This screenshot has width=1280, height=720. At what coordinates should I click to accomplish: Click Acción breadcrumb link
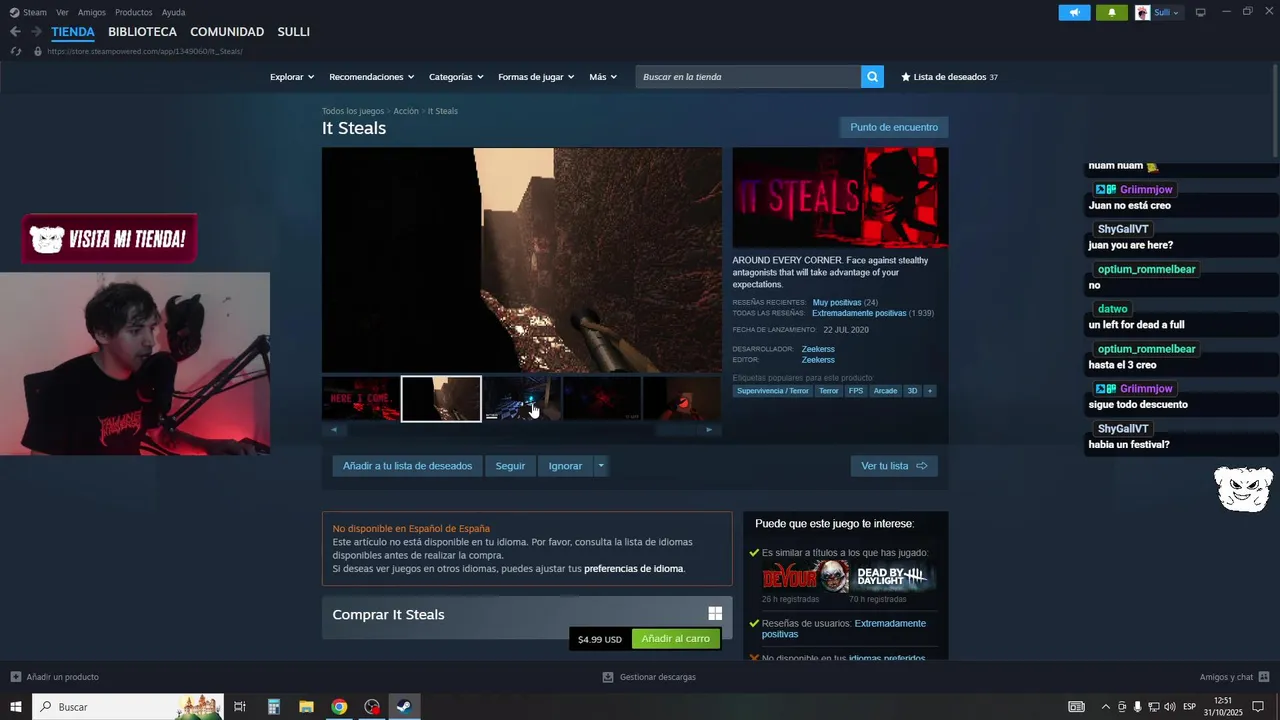coord(406,111)
